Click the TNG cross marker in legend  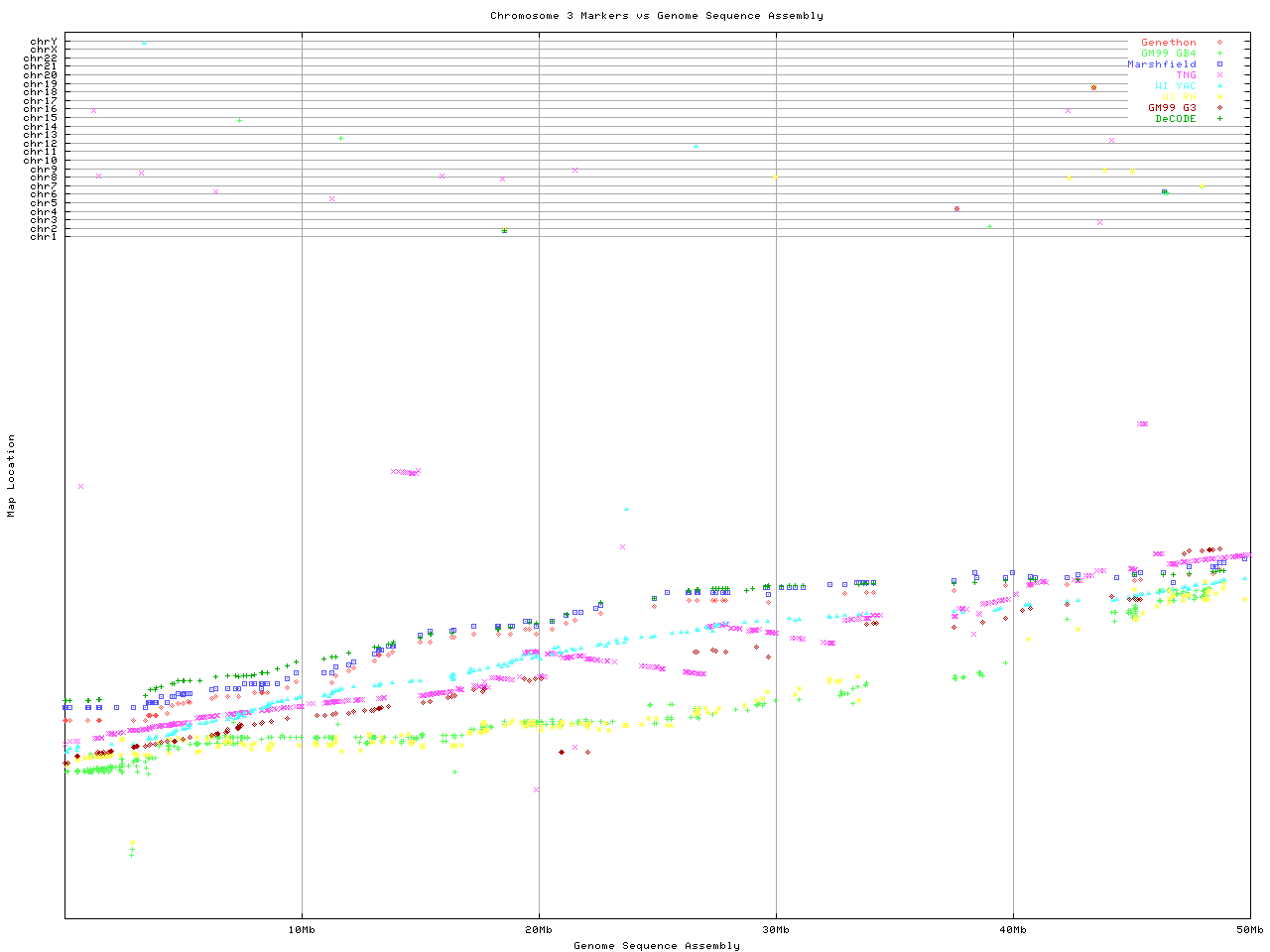point(1219,75)
